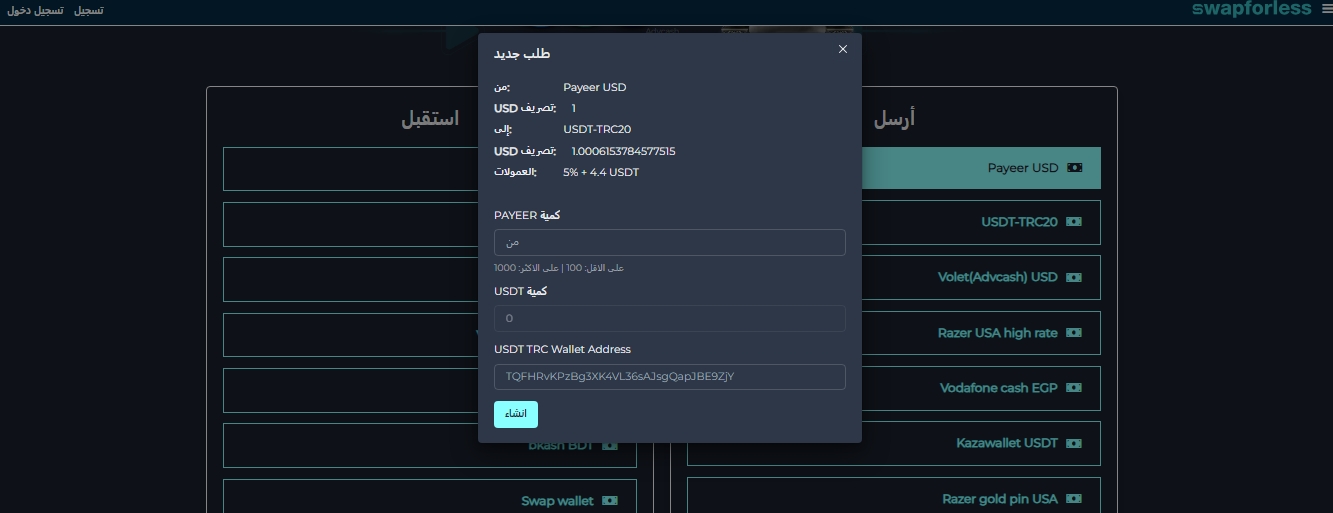This screenshot has width=1333, height=513.
Task: Select Payeer USD send option
Action: click(981, 168)
